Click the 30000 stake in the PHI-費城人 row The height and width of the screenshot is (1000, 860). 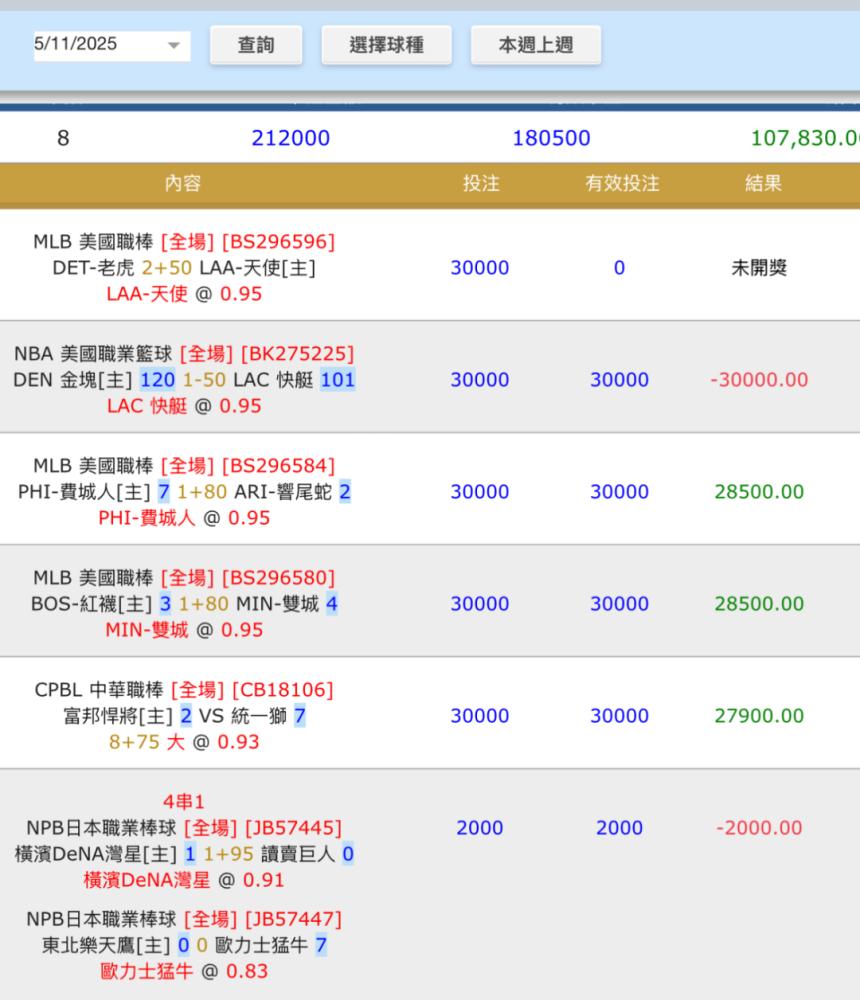tap(480, 492)
